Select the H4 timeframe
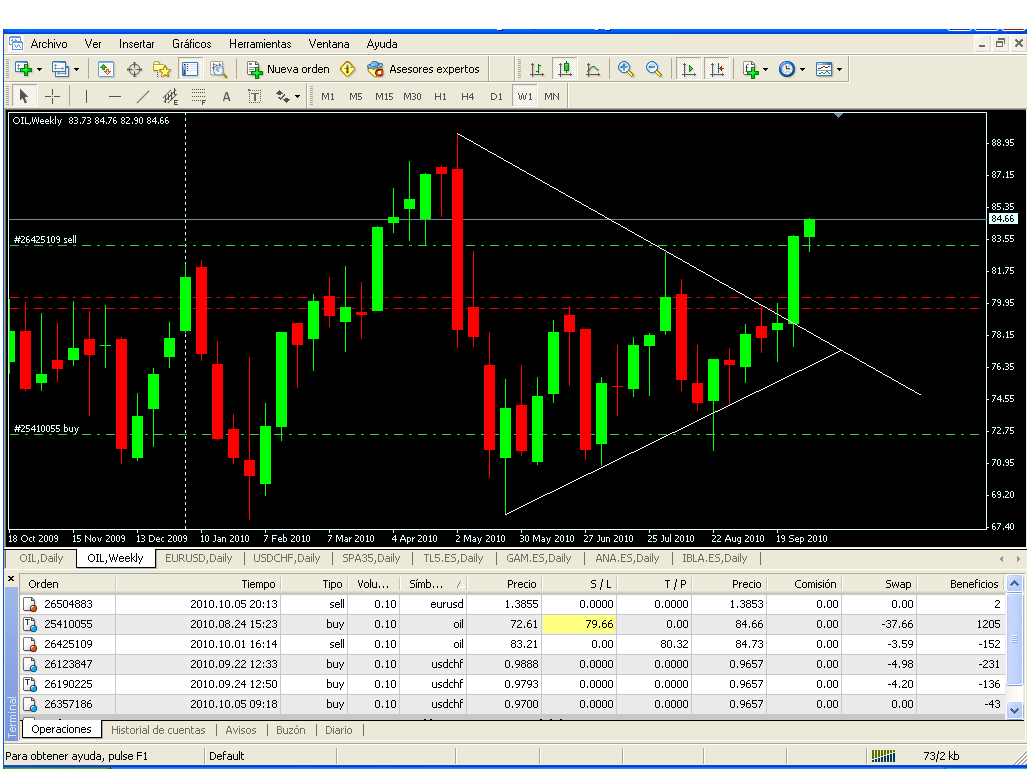This screenshot has width=1032, height=769. (x=467, y=97)
